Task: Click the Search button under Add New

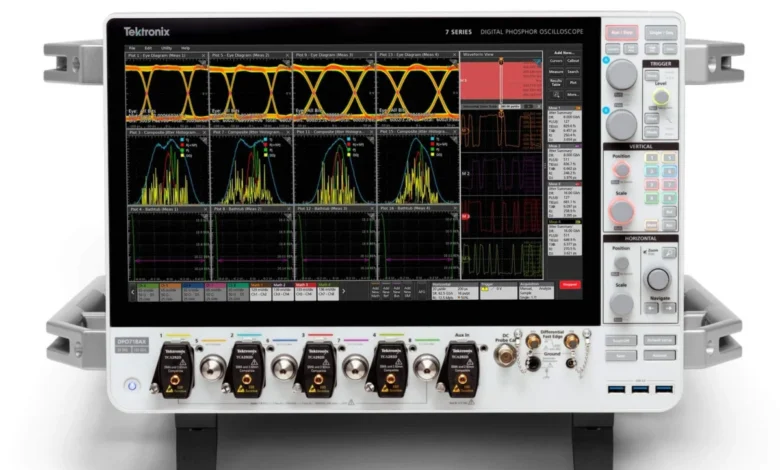Action: (573, 72)
